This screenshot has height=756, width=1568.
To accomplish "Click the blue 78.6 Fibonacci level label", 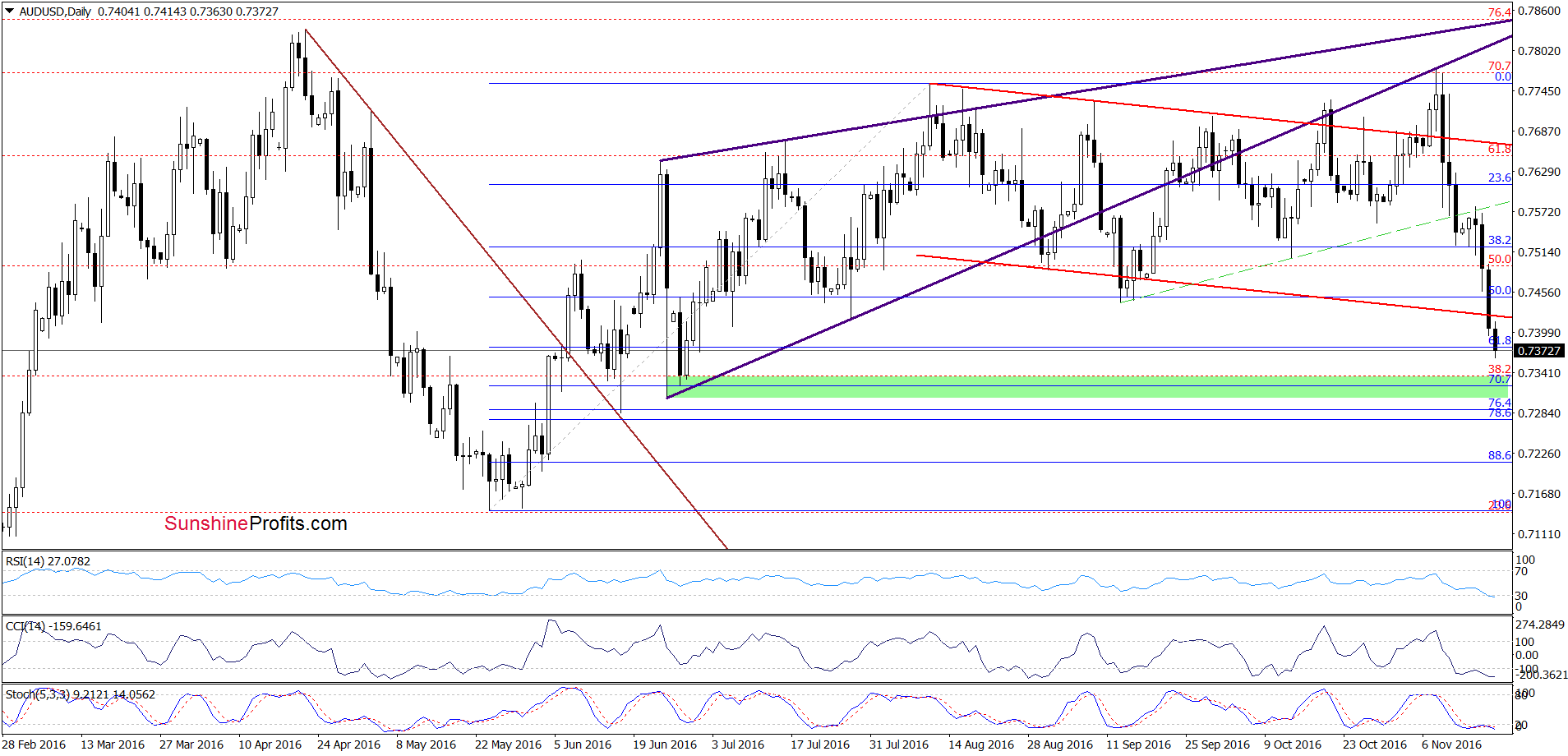I will pyautogui.click(x=1500, y=413).
